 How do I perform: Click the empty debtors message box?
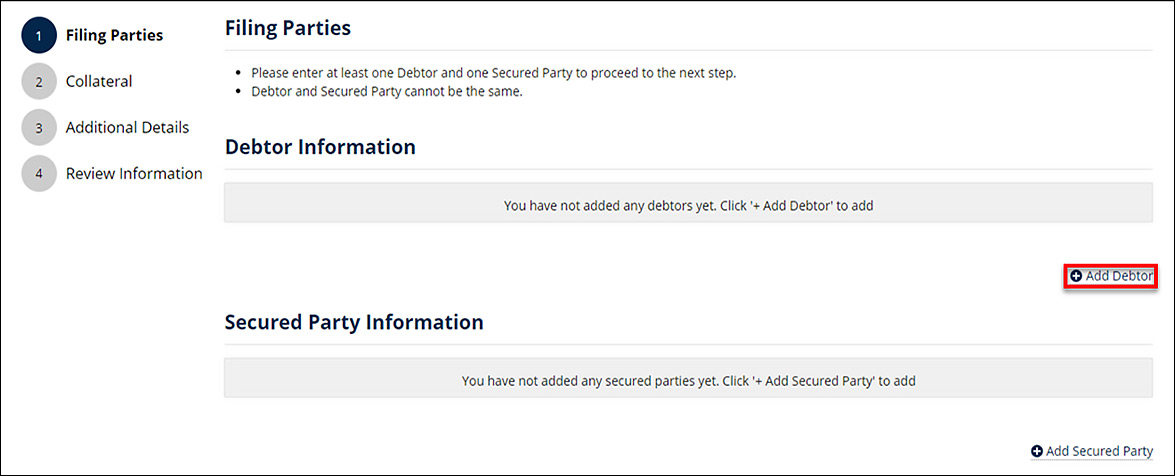tap(688, 205)
